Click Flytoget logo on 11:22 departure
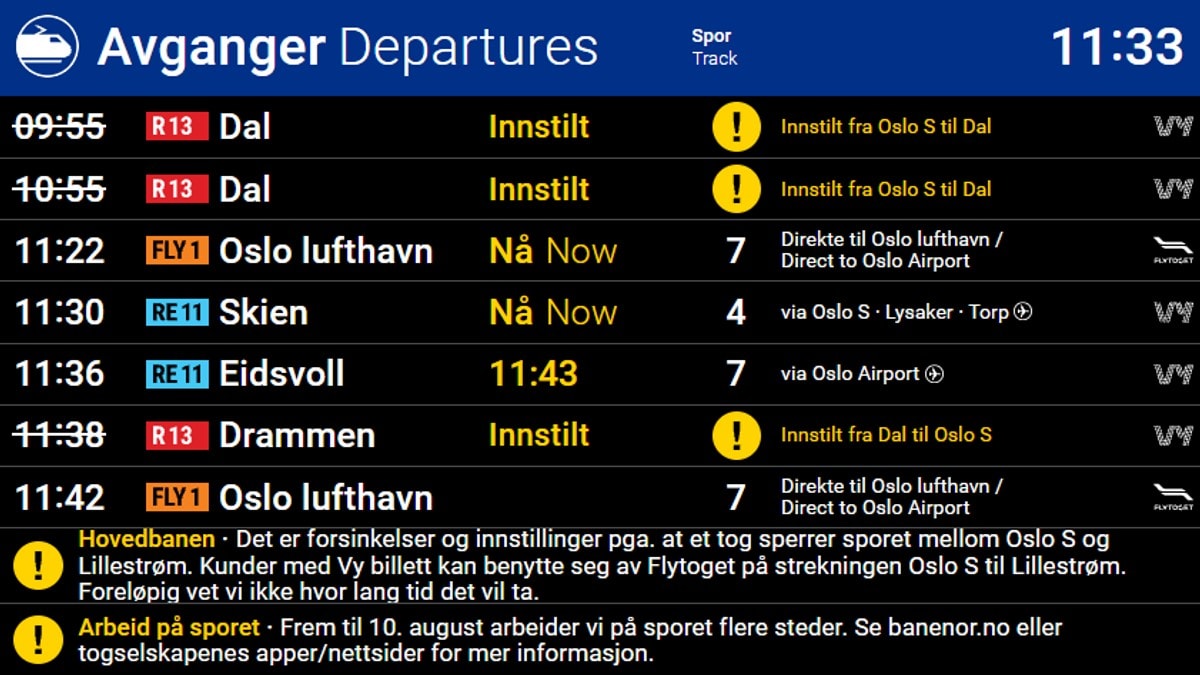This screenshot has height=675, width=1200. coord(1173,251)
